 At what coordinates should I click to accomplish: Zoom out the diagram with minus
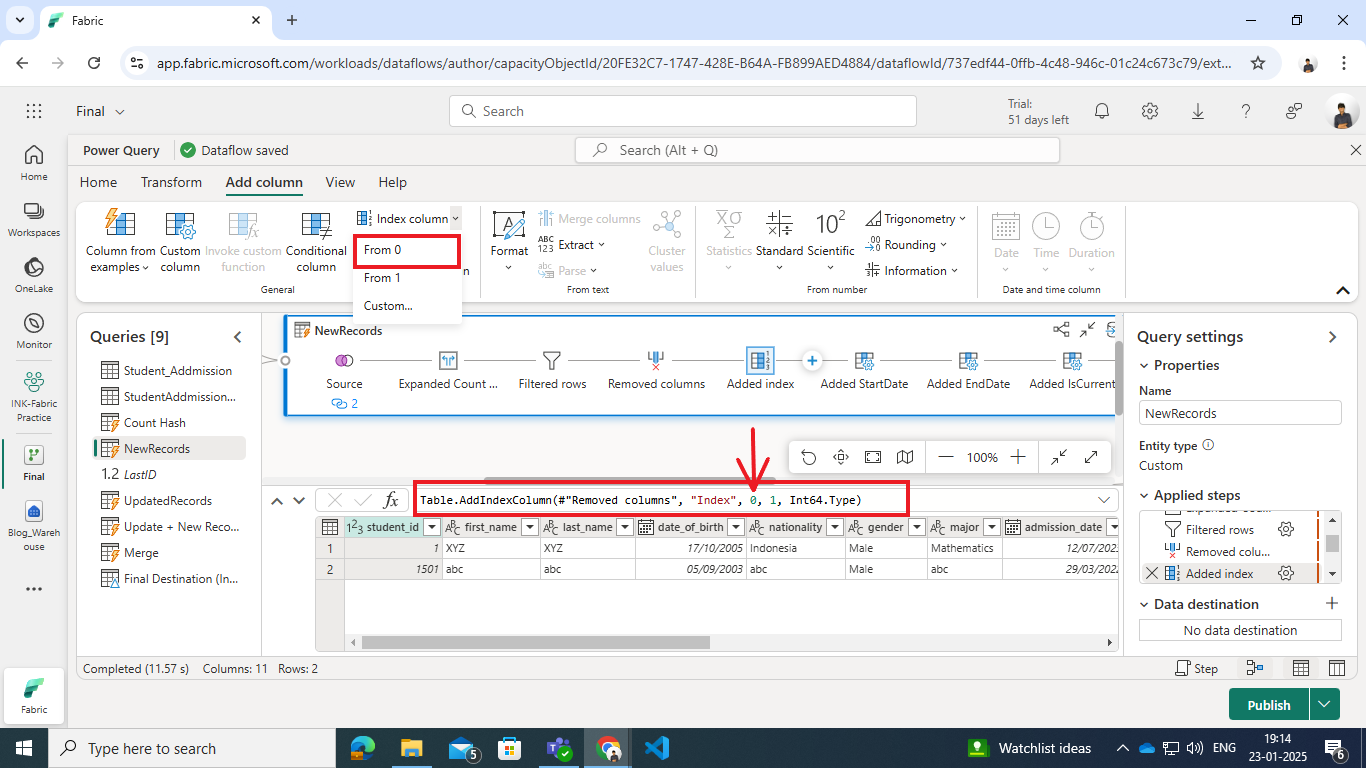946,457
